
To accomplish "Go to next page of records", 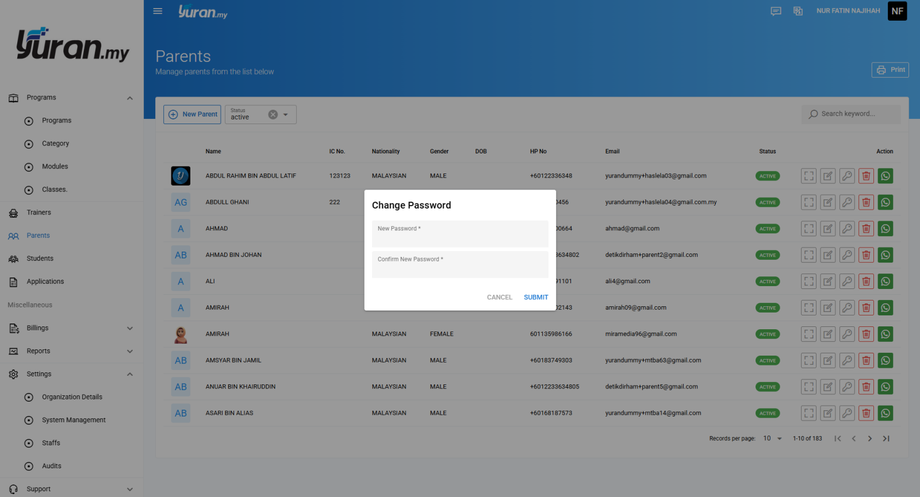I will pyautogui.click(x=869, y=439).
